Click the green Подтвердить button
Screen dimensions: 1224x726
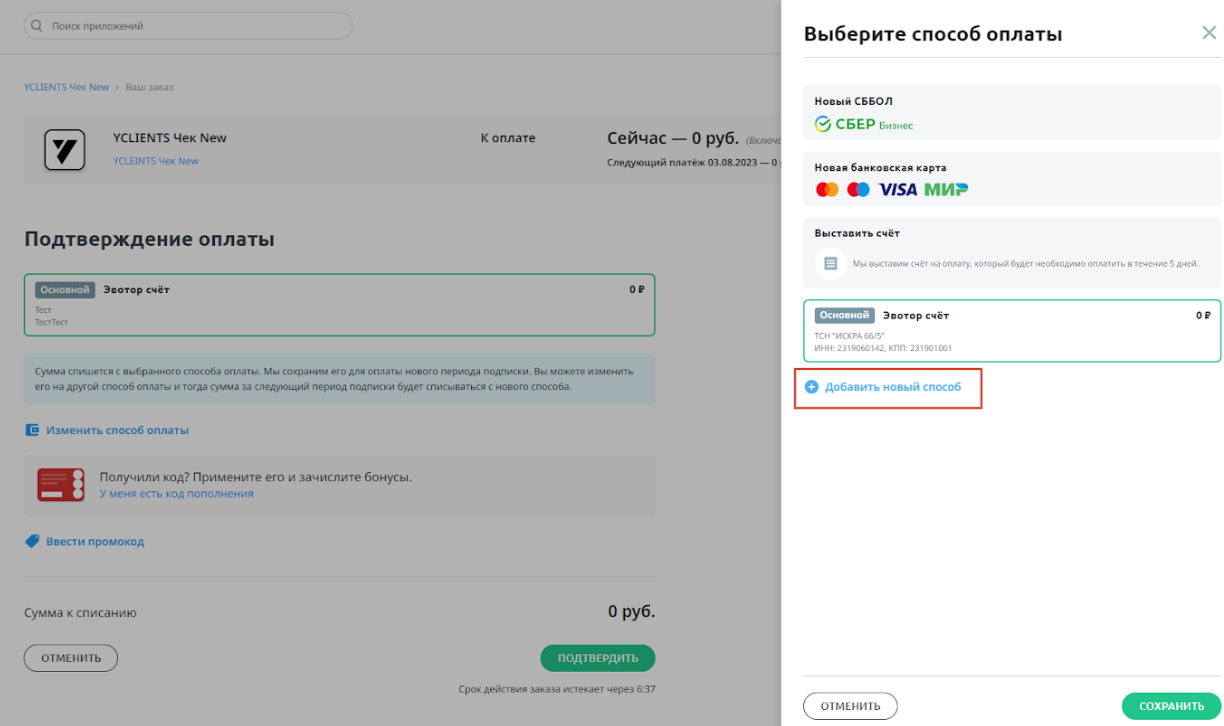point(598,658)
